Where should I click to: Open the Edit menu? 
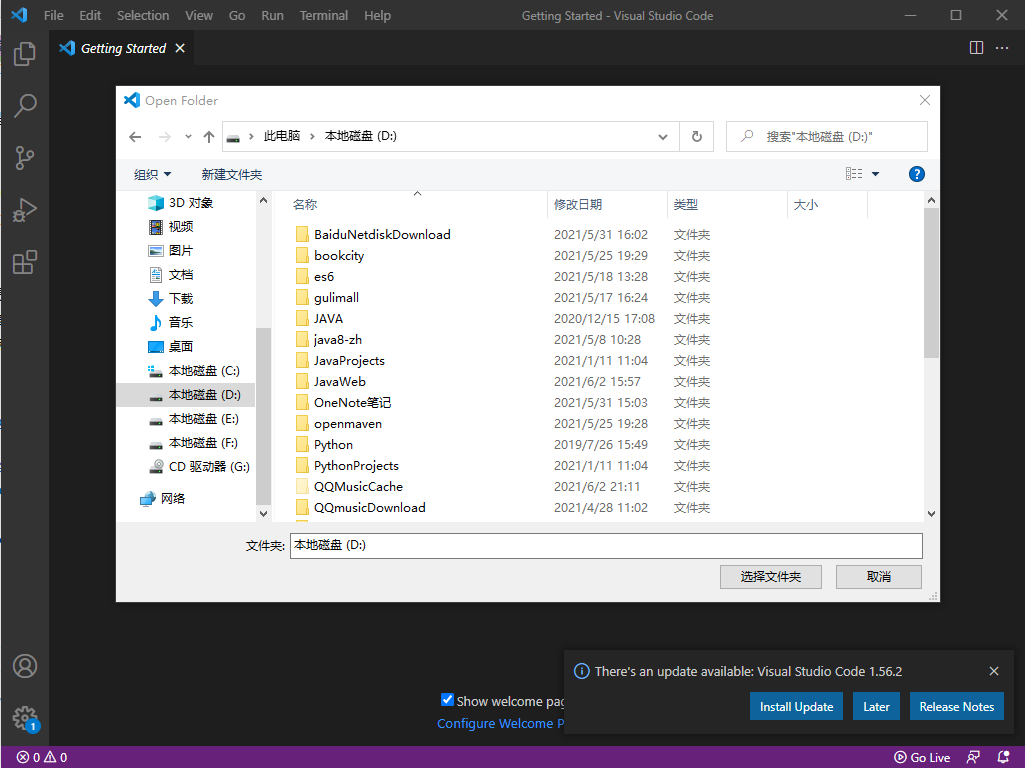[90, 15]
